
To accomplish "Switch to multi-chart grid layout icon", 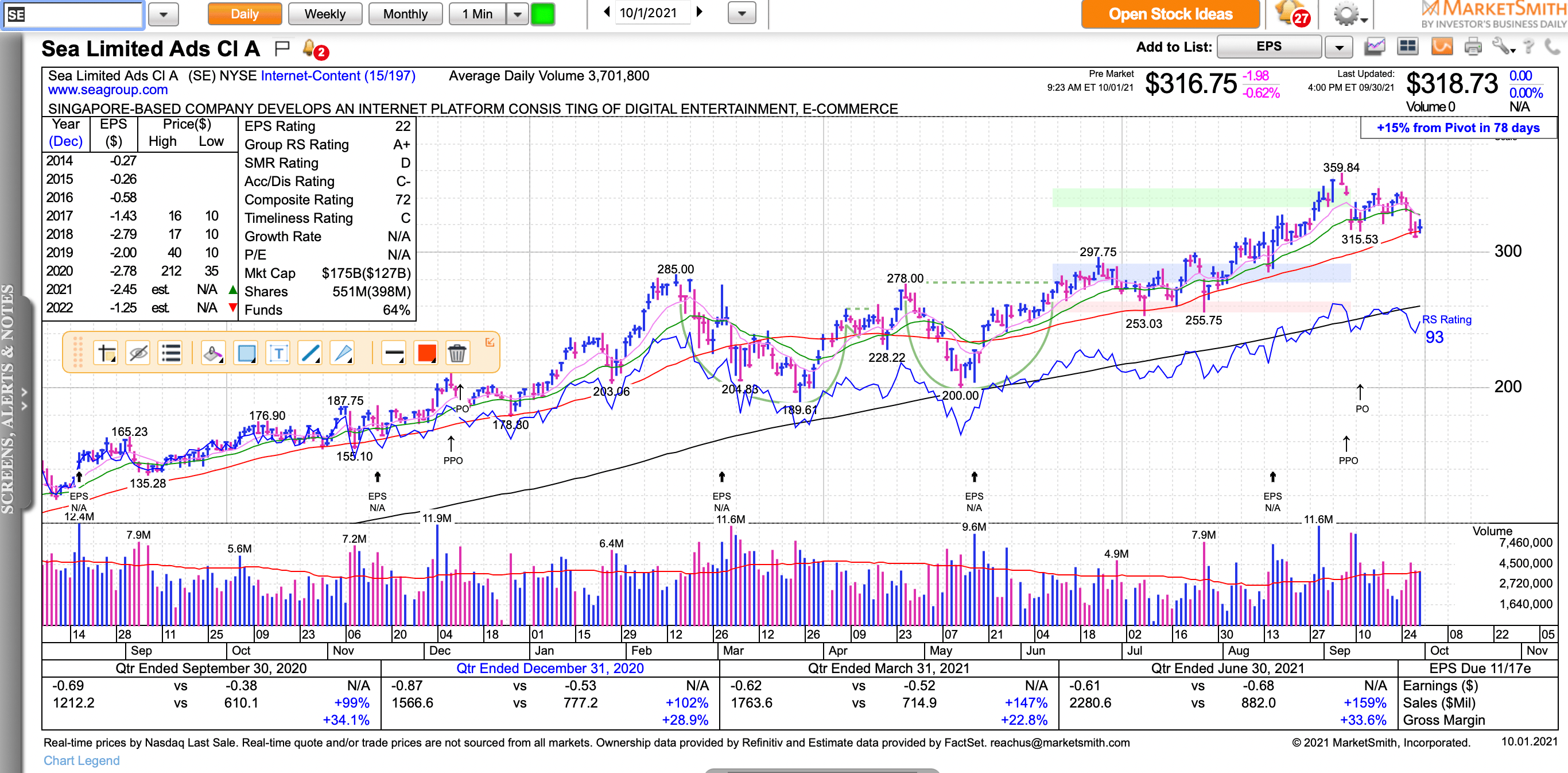I will pos(1408,47).
